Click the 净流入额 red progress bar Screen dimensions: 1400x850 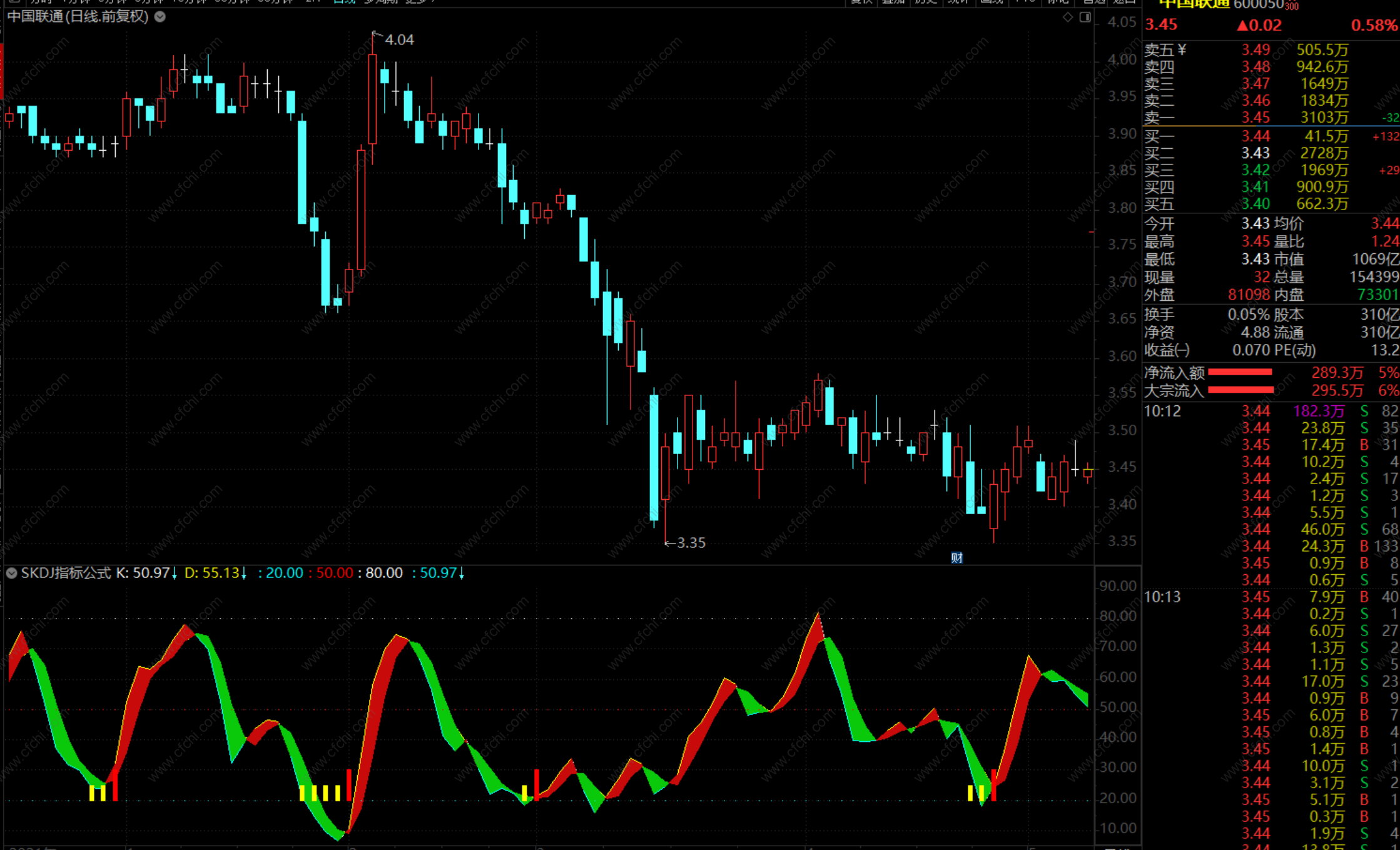(1240, 373)
